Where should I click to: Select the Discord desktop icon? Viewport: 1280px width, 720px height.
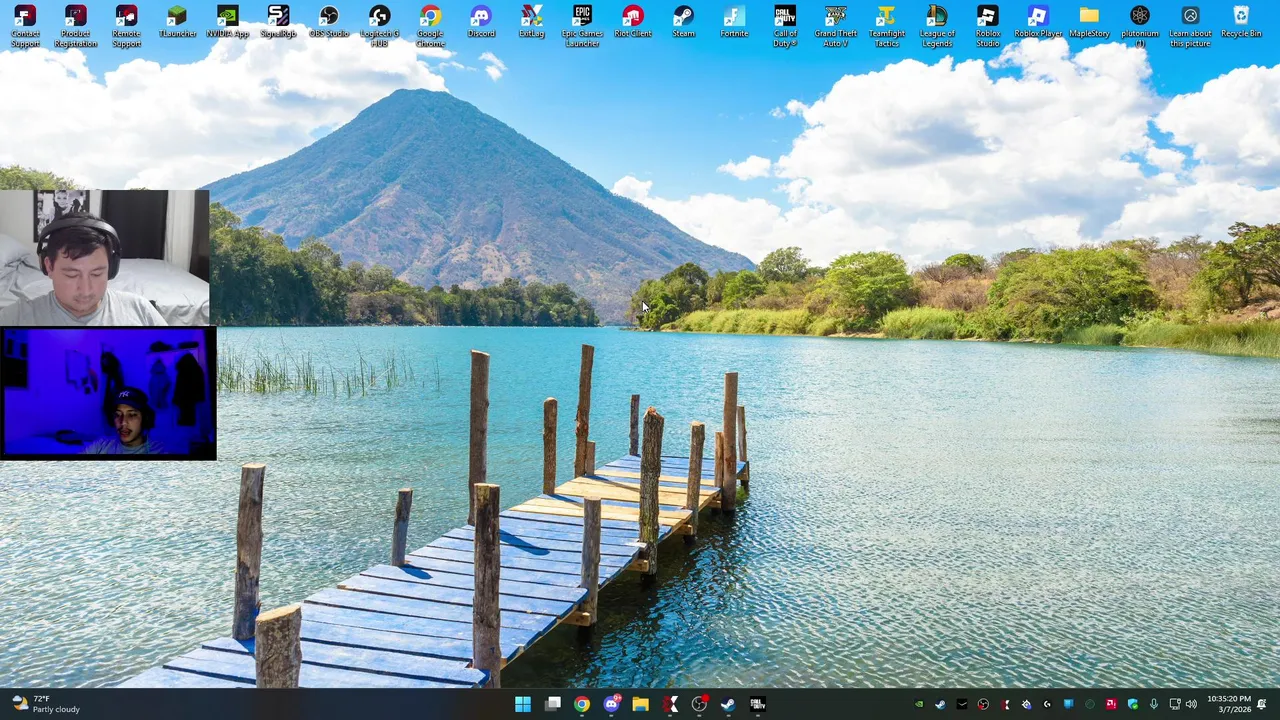click(x=481, y=22)
